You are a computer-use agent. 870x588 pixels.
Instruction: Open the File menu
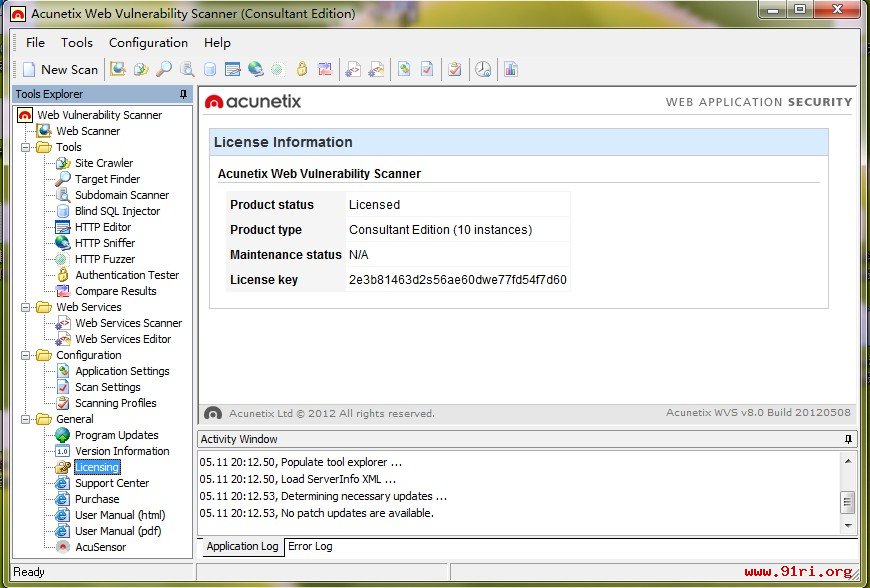click(x=36, y=43)
